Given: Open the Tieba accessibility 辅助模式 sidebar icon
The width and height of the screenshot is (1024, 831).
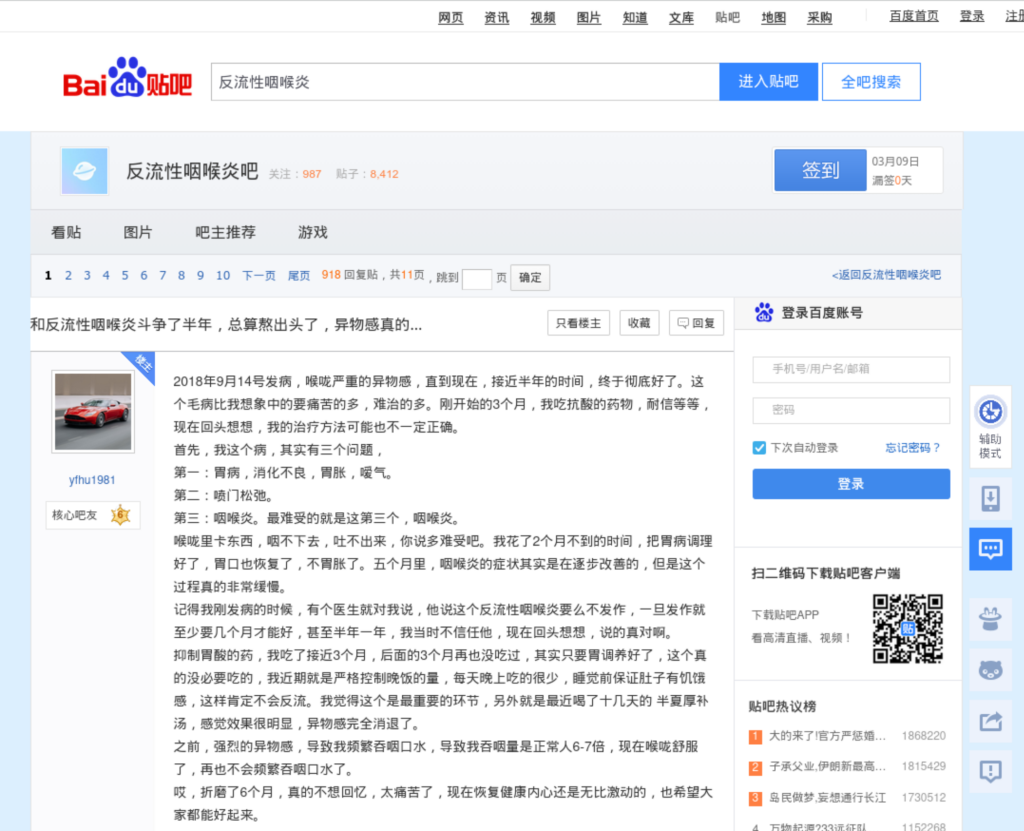Looking at the screenshot, I should 990,425.
